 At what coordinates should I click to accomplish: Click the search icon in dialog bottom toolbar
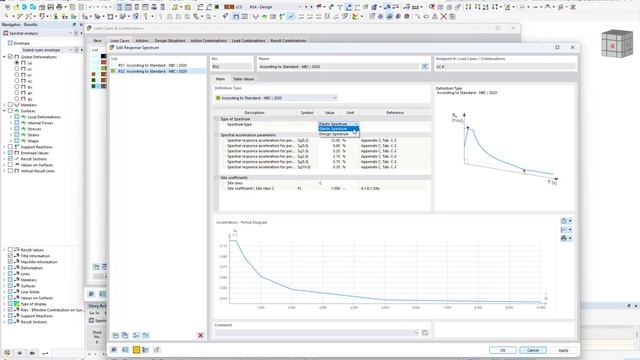click(x=114, y=350)
